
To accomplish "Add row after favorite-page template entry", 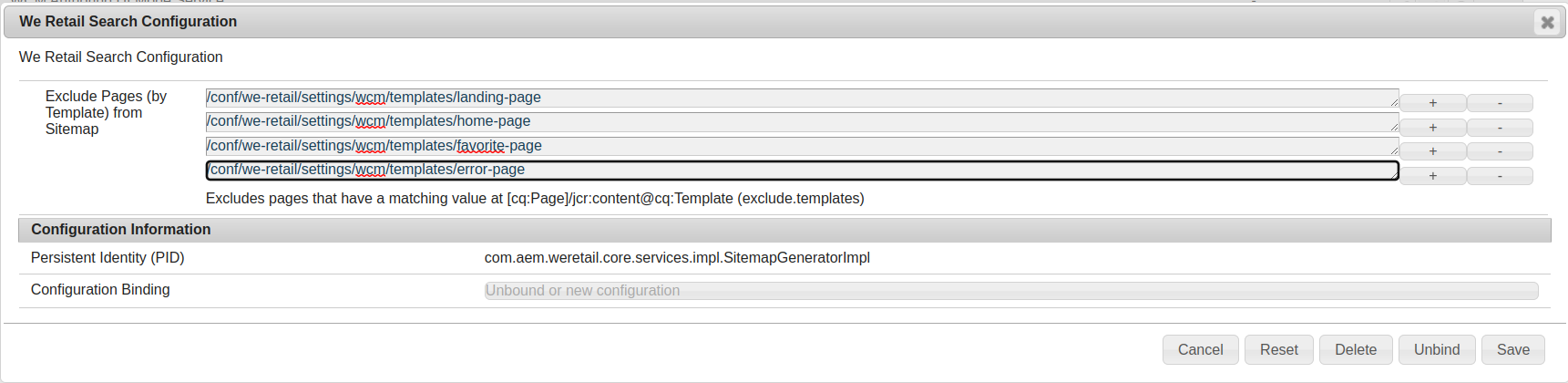I will [x=1432, y=151].
